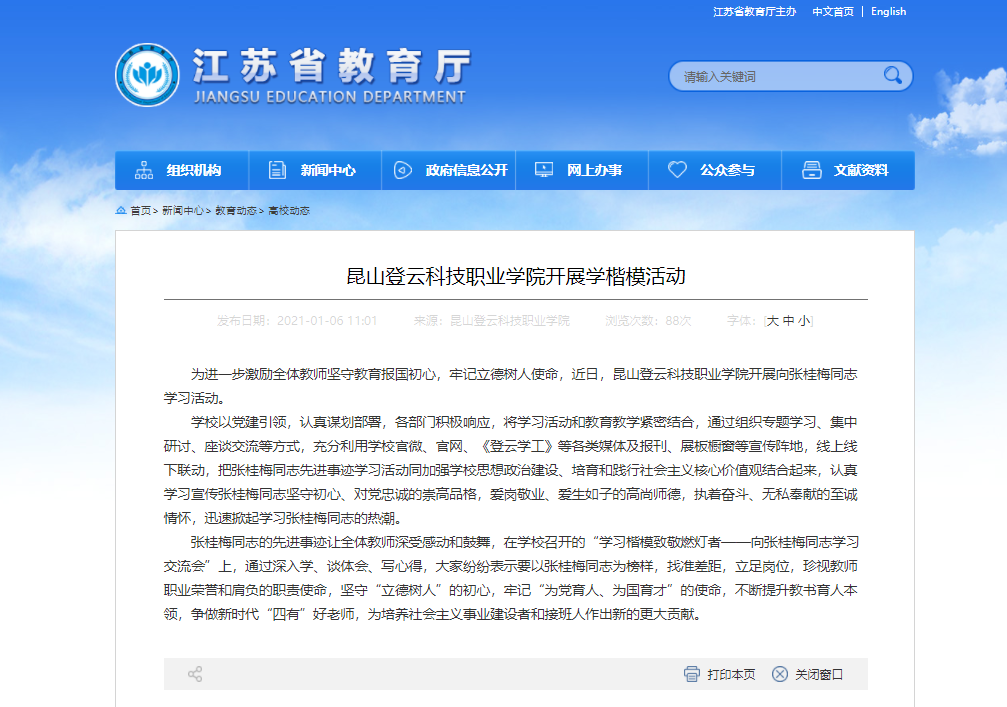Click the JIANGSU EDUCATION DEPARTMENT subtitle
Viewport: 1007px width, 707px height.
(329, 97)
